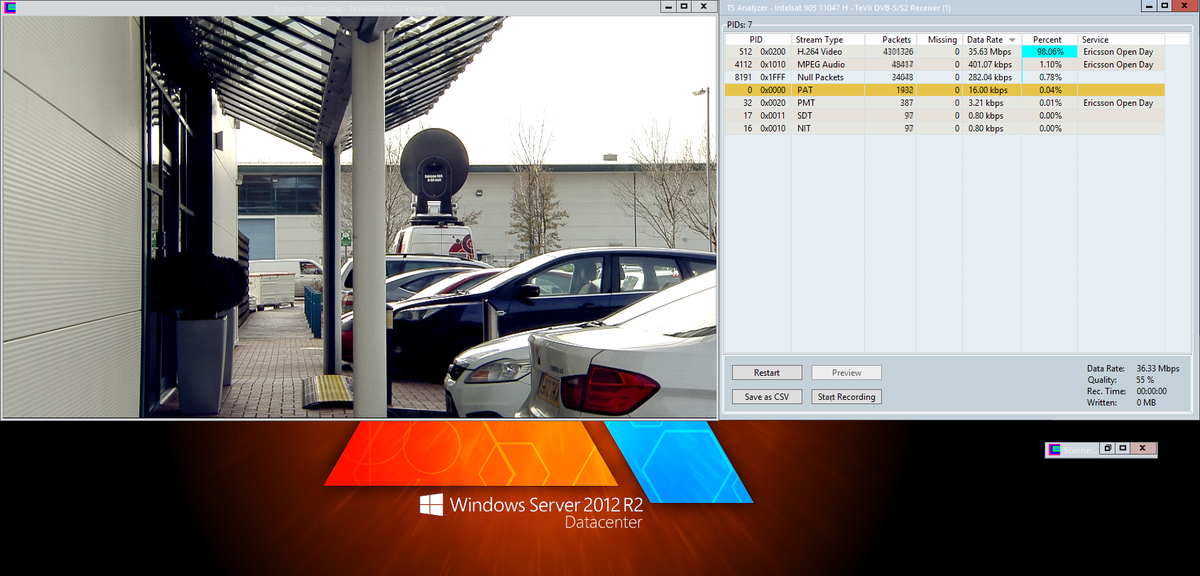The width and height of the screenshot is (1200, 576).
Task: Click the live video preview image
Action: (x=359, y=216)
